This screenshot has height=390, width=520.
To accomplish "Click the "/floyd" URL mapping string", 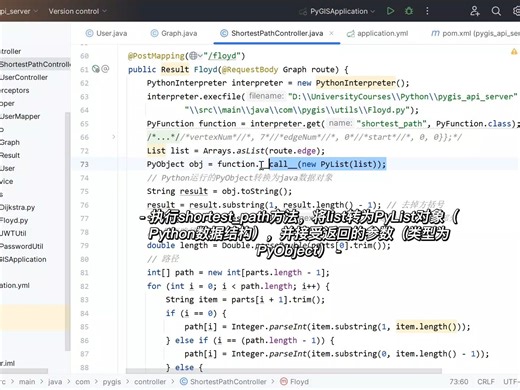I will [223, 56].
